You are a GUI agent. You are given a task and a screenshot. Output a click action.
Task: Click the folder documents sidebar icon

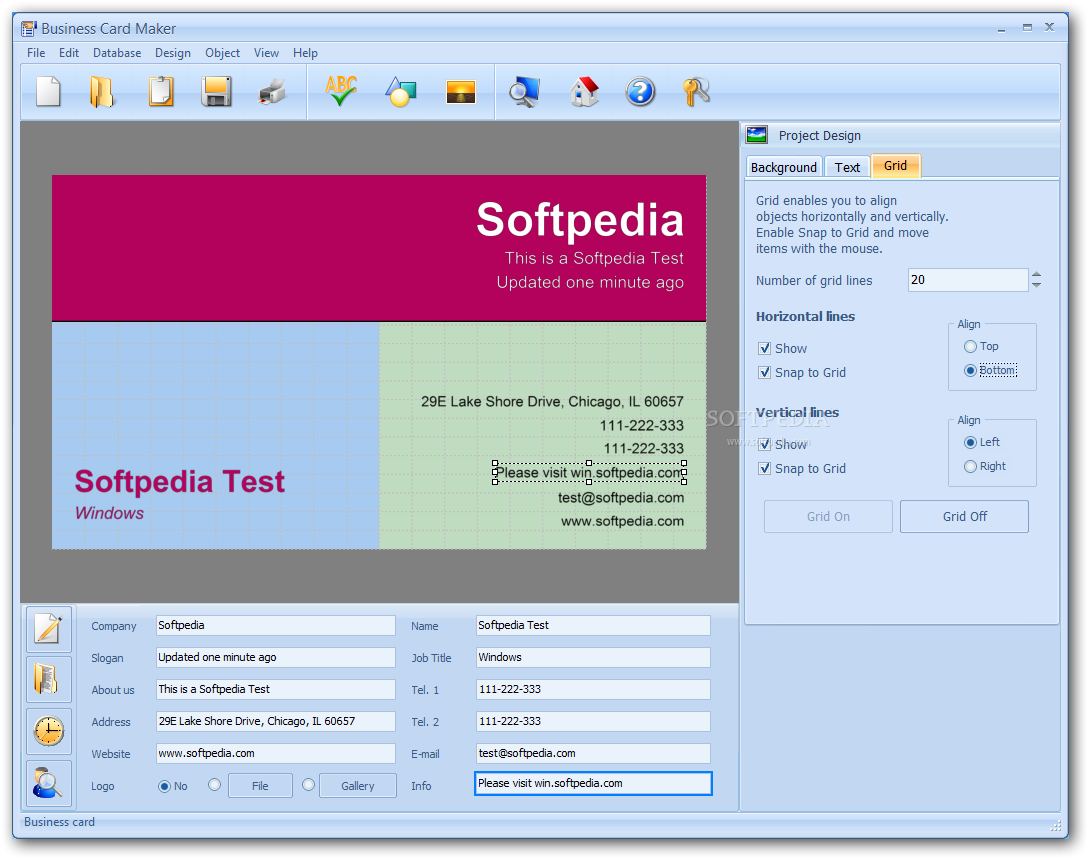coord(49,680)
